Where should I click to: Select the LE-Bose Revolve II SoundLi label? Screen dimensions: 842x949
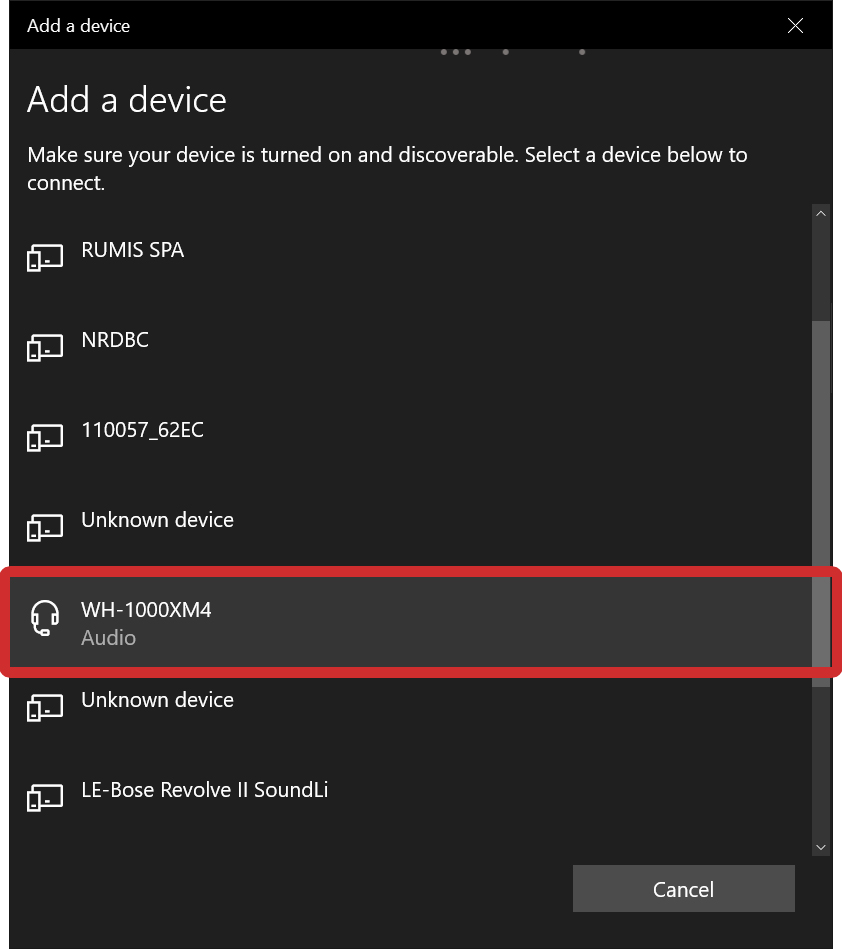click(x=204, y=790)
